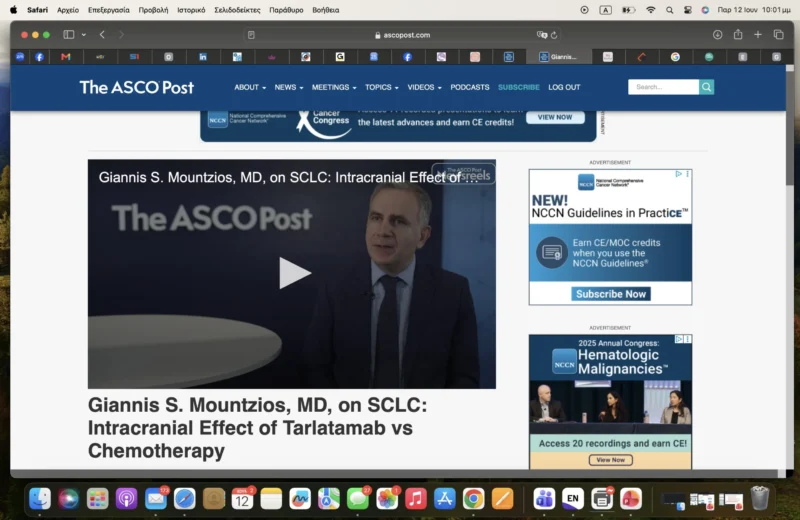Toggle Safari sidebar button
This screenshot has height=520, width=800.
(x=68, y=35)
